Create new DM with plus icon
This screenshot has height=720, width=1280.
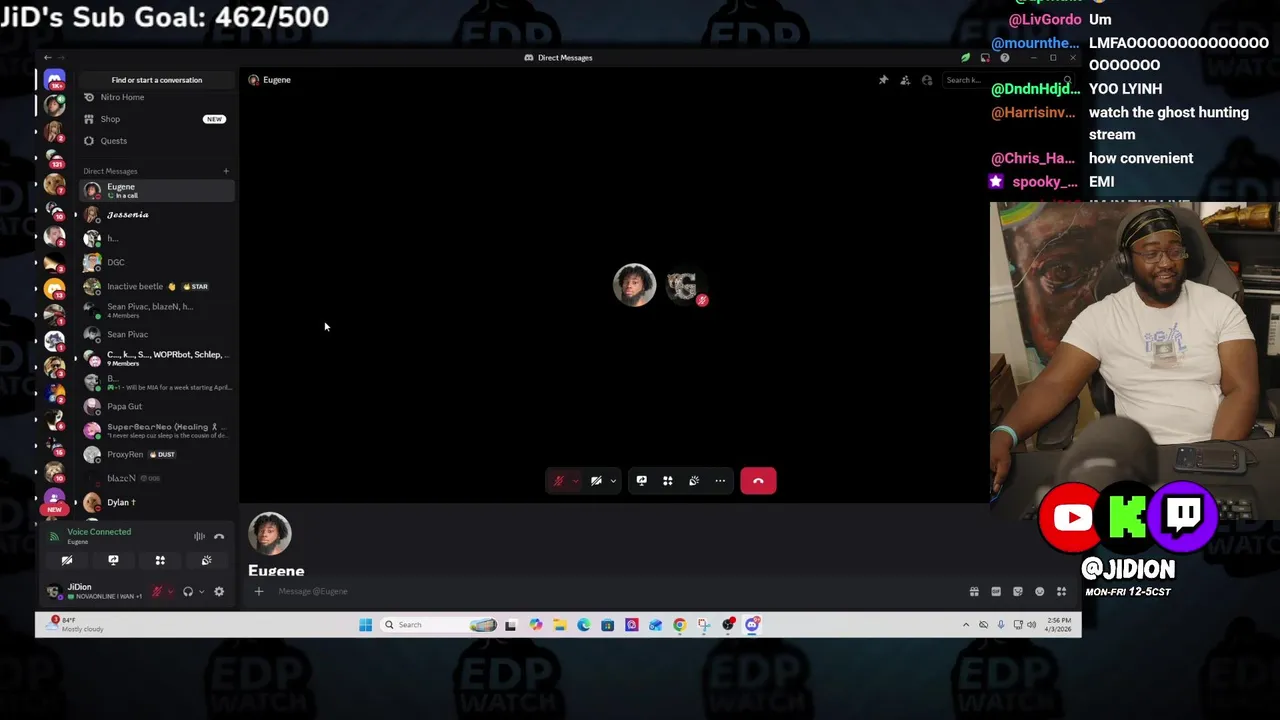point(226,171)
